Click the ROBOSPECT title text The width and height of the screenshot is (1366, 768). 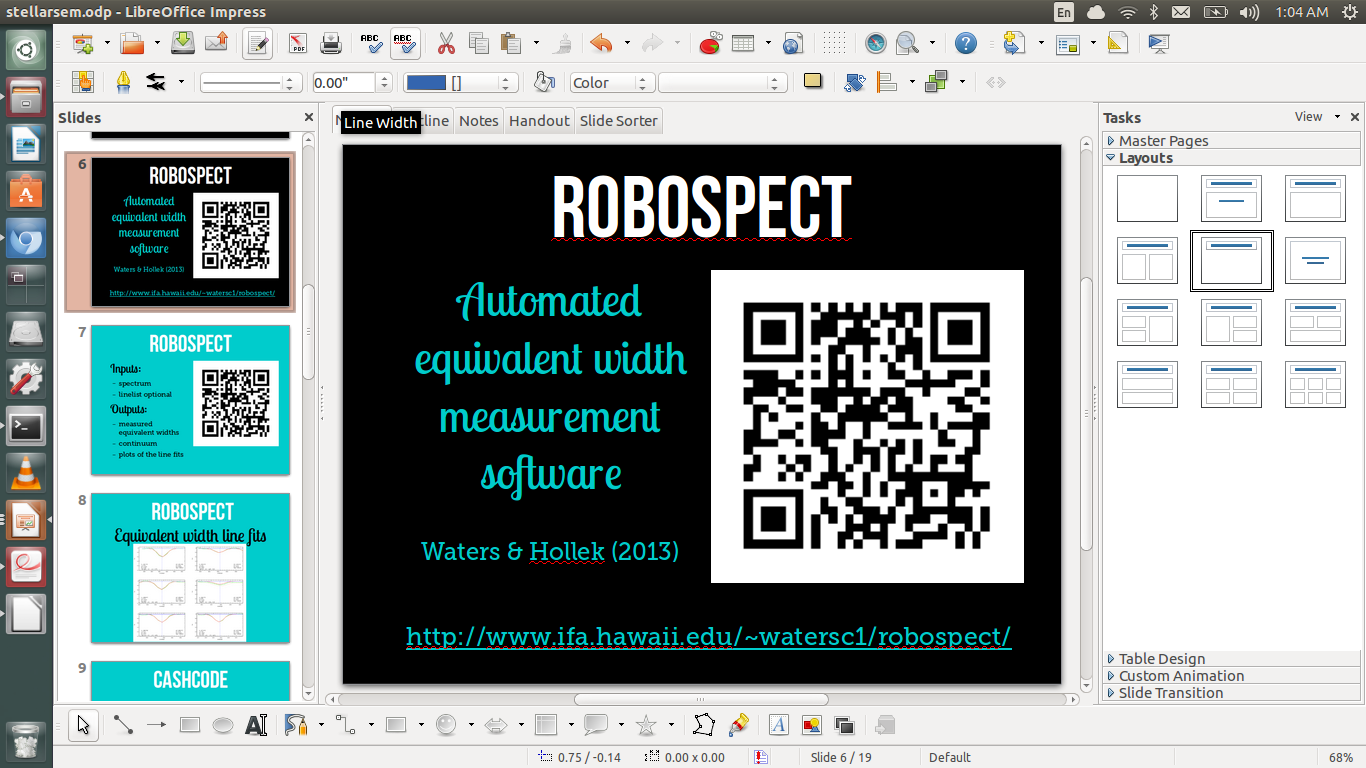(x=701, y=207)
